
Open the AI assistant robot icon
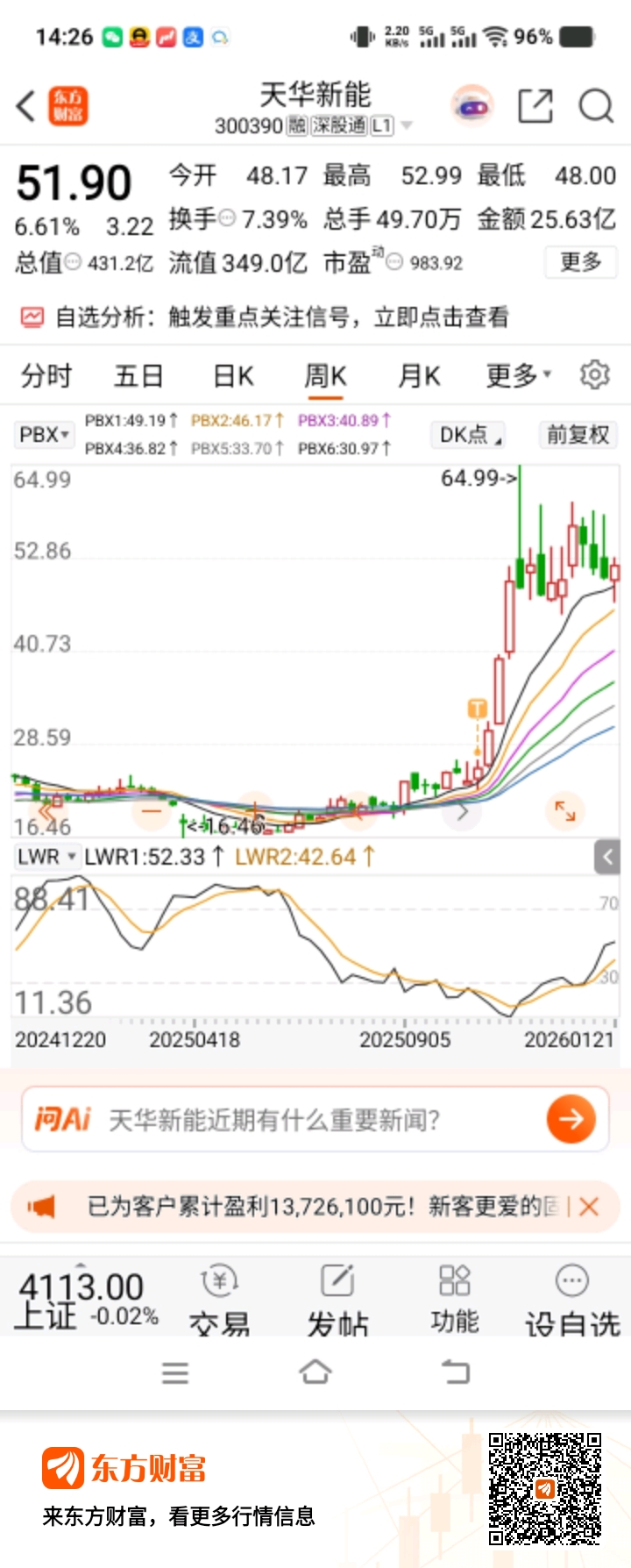473,106
